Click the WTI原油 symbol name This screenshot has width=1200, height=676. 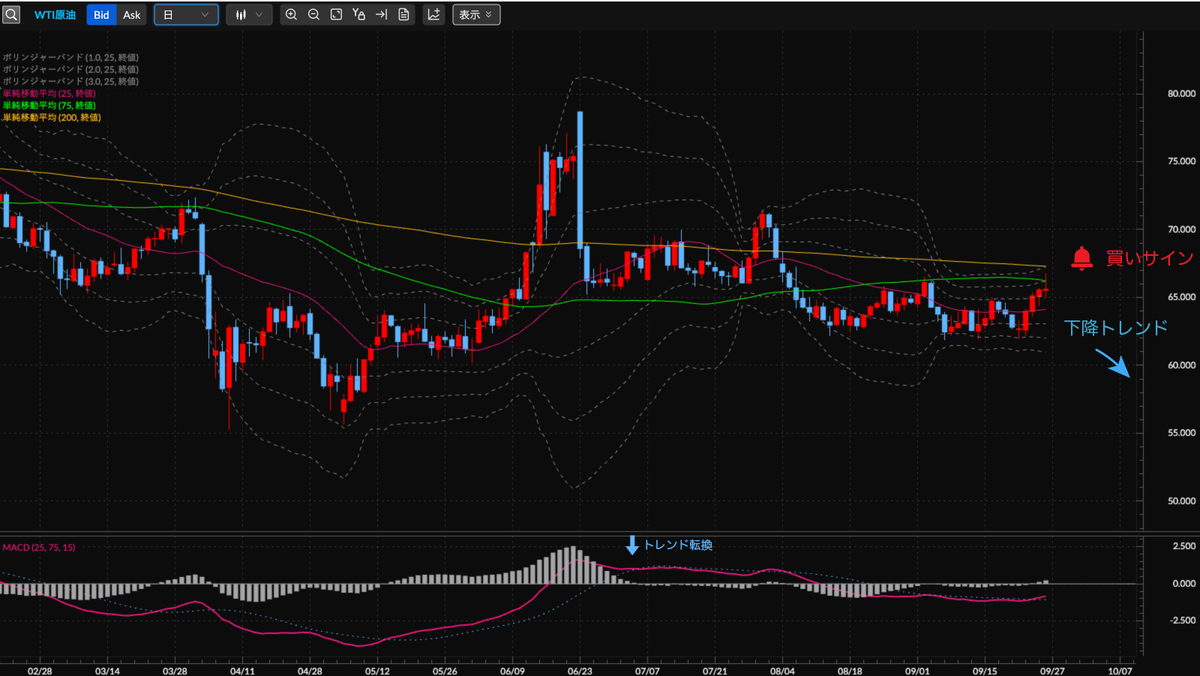[54, 15]
